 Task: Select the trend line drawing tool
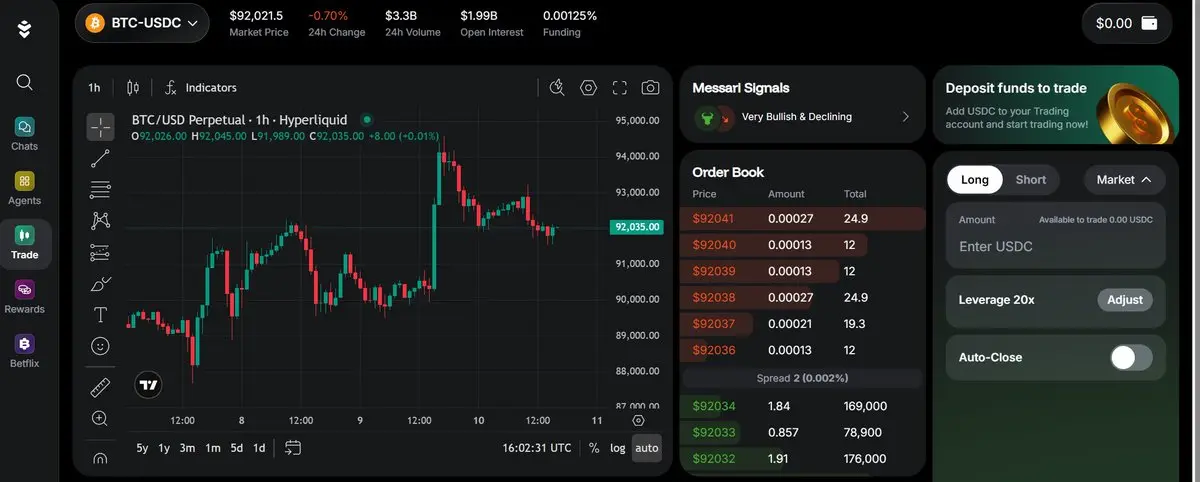tap(100, 158)
